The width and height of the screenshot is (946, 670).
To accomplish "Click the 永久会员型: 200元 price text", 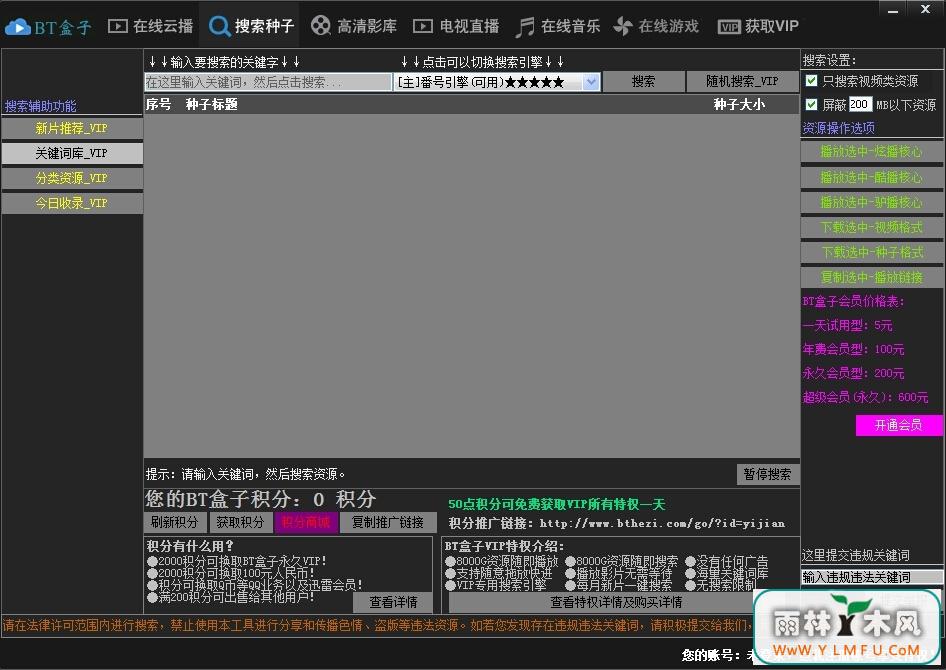I will [x=853, y=373].
